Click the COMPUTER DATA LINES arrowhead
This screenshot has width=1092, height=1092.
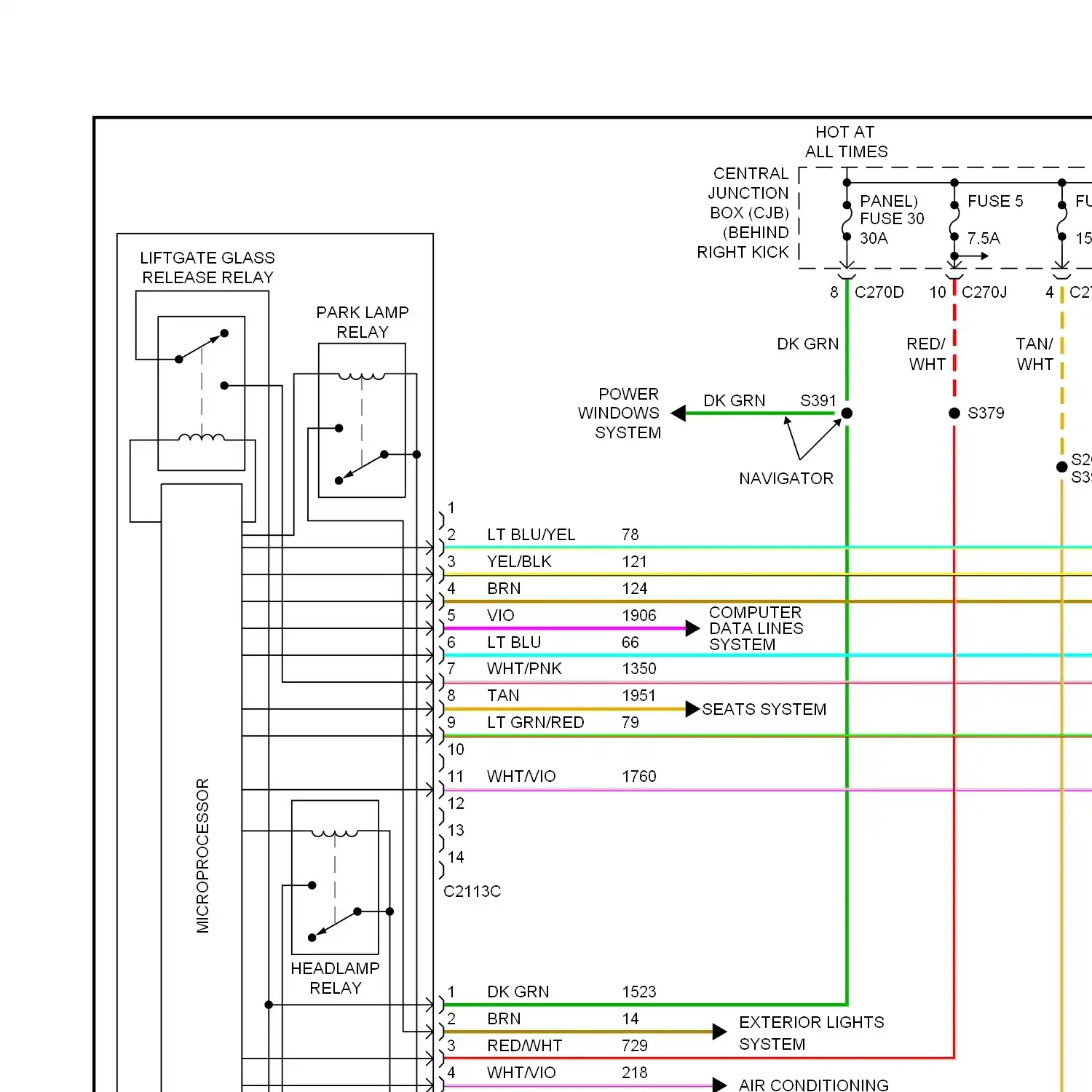pyautogui.click(x=693, y=628)
